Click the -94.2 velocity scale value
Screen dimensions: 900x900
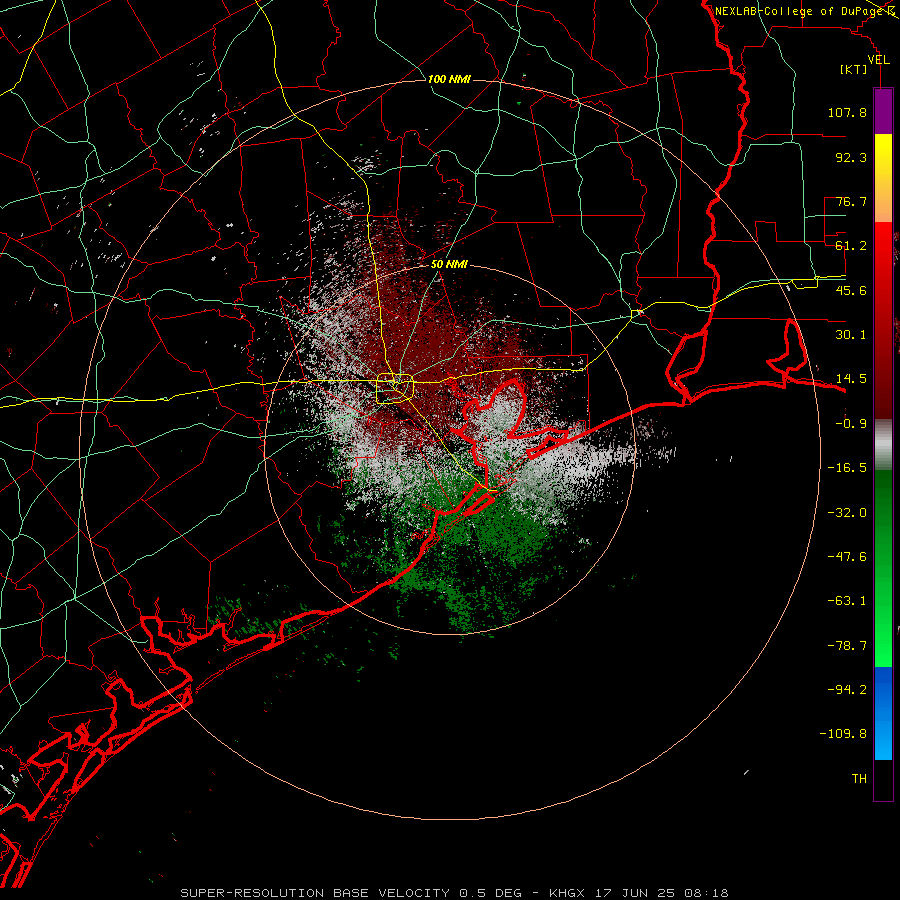point(847,690)
